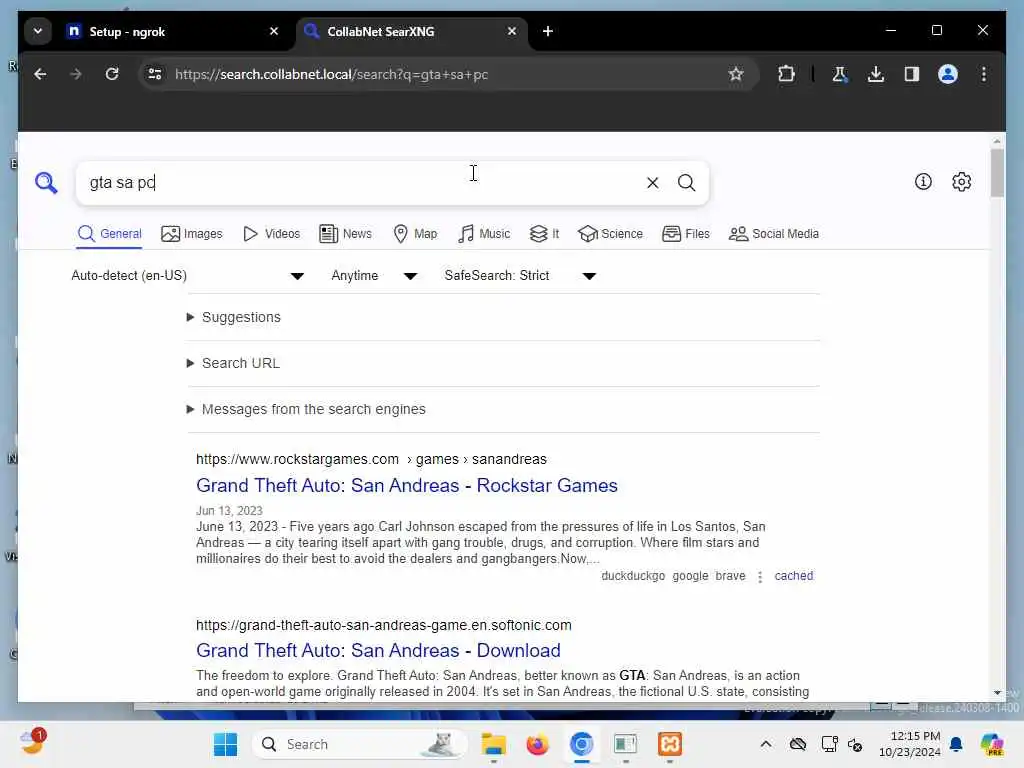Open the preferences gear icon
Image resolution: width=1024 pixels, height=768 pixels.
(x=961, y=182)
